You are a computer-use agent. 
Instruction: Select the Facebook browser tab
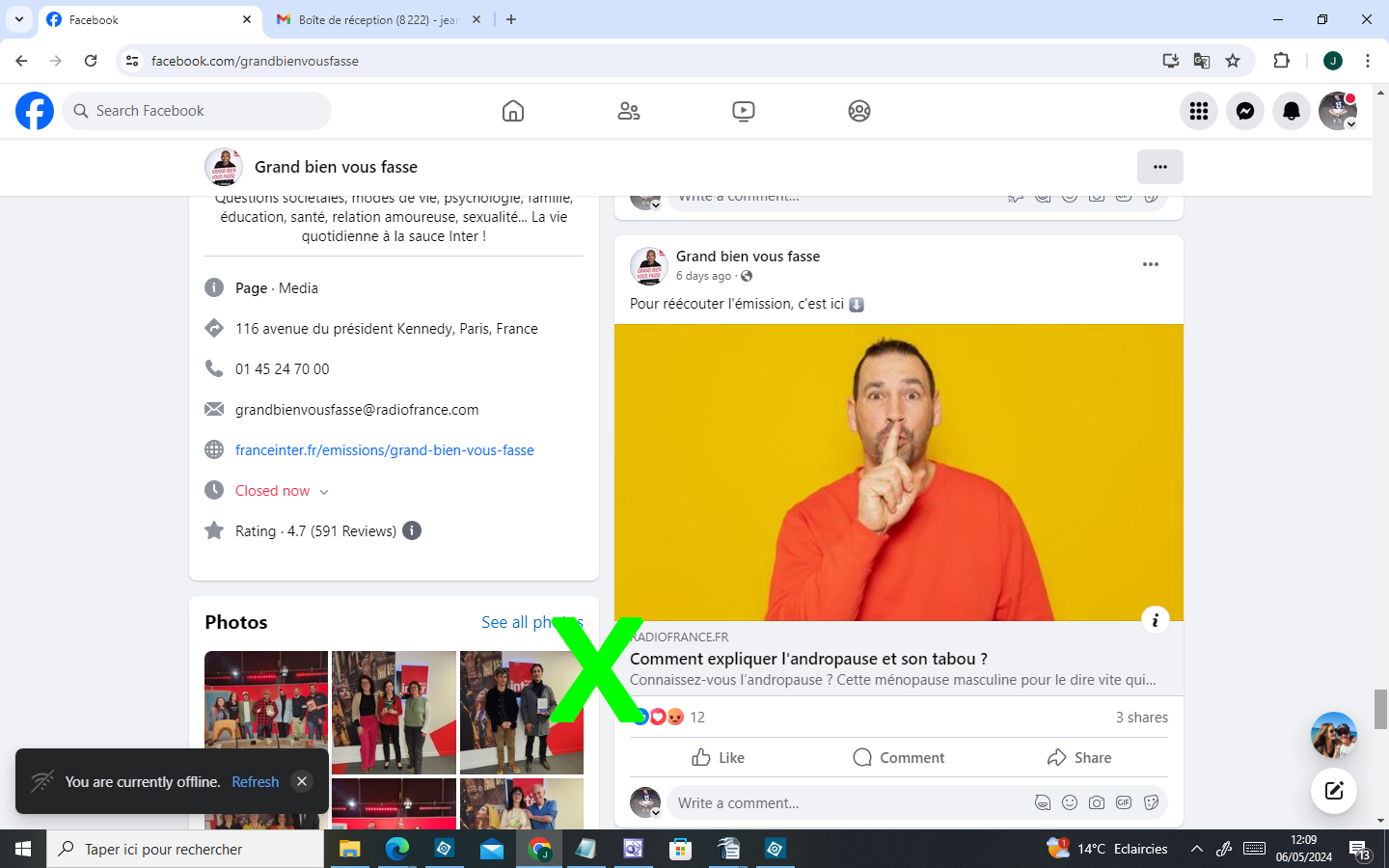point(150,19)
